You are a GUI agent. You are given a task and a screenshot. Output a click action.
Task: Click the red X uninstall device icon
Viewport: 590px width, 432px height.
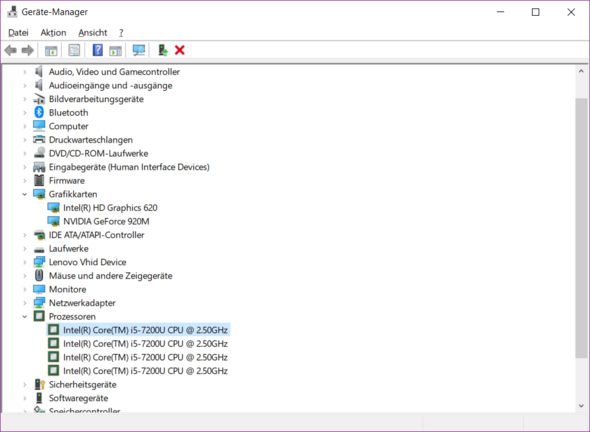tap(179, 50)
